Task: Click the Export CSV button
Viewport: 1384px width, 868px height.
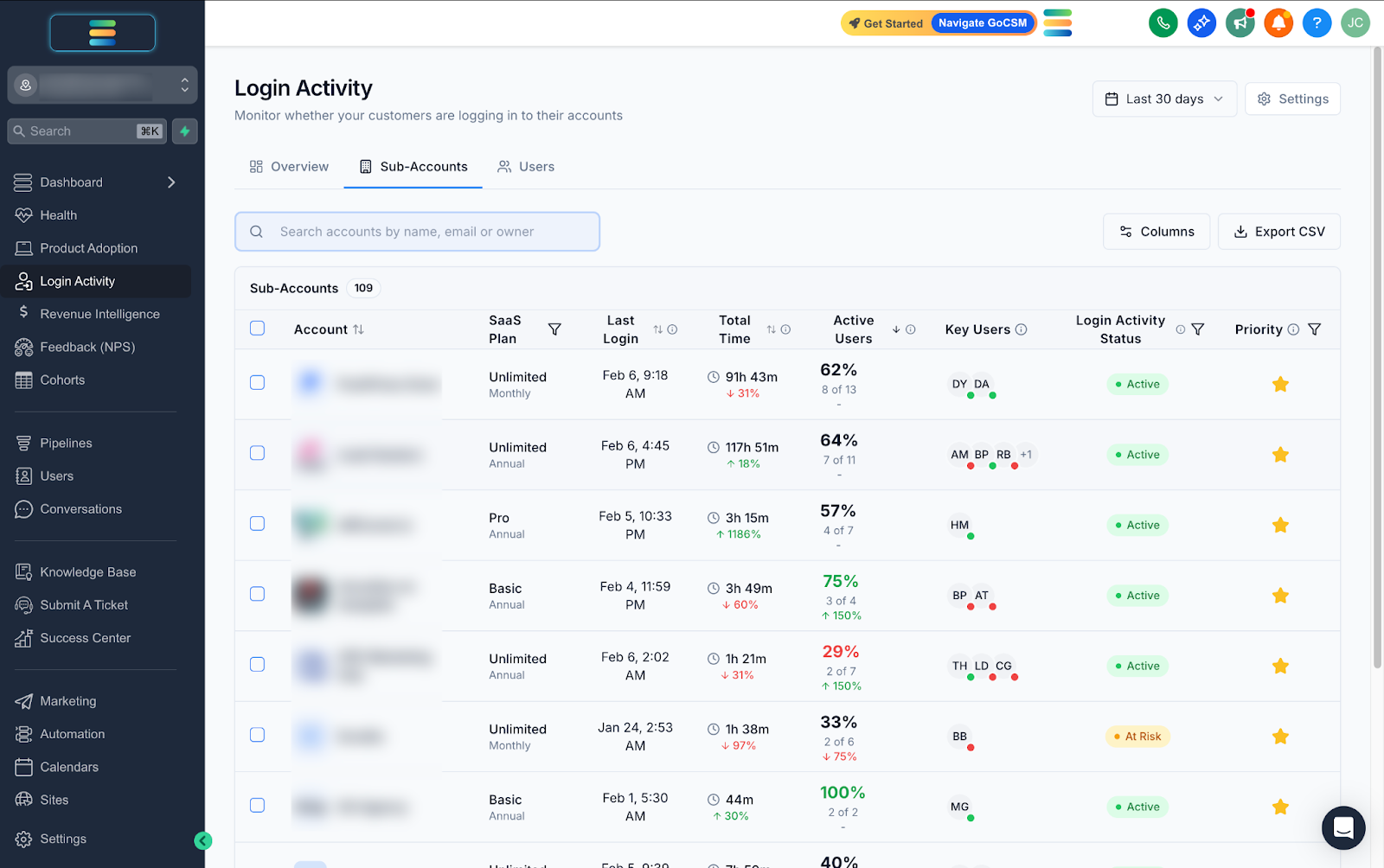Action: (1278, 232)
